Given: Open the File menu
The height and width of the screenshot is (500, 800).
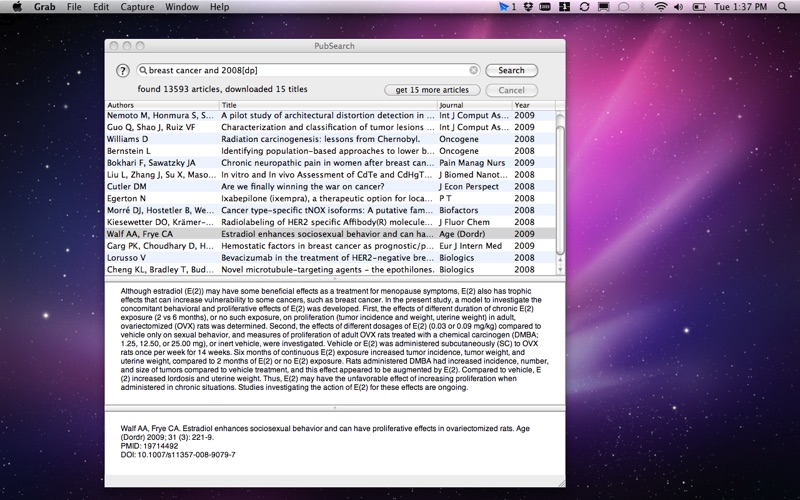Looking at the screenshot, I should click(74, 7).
